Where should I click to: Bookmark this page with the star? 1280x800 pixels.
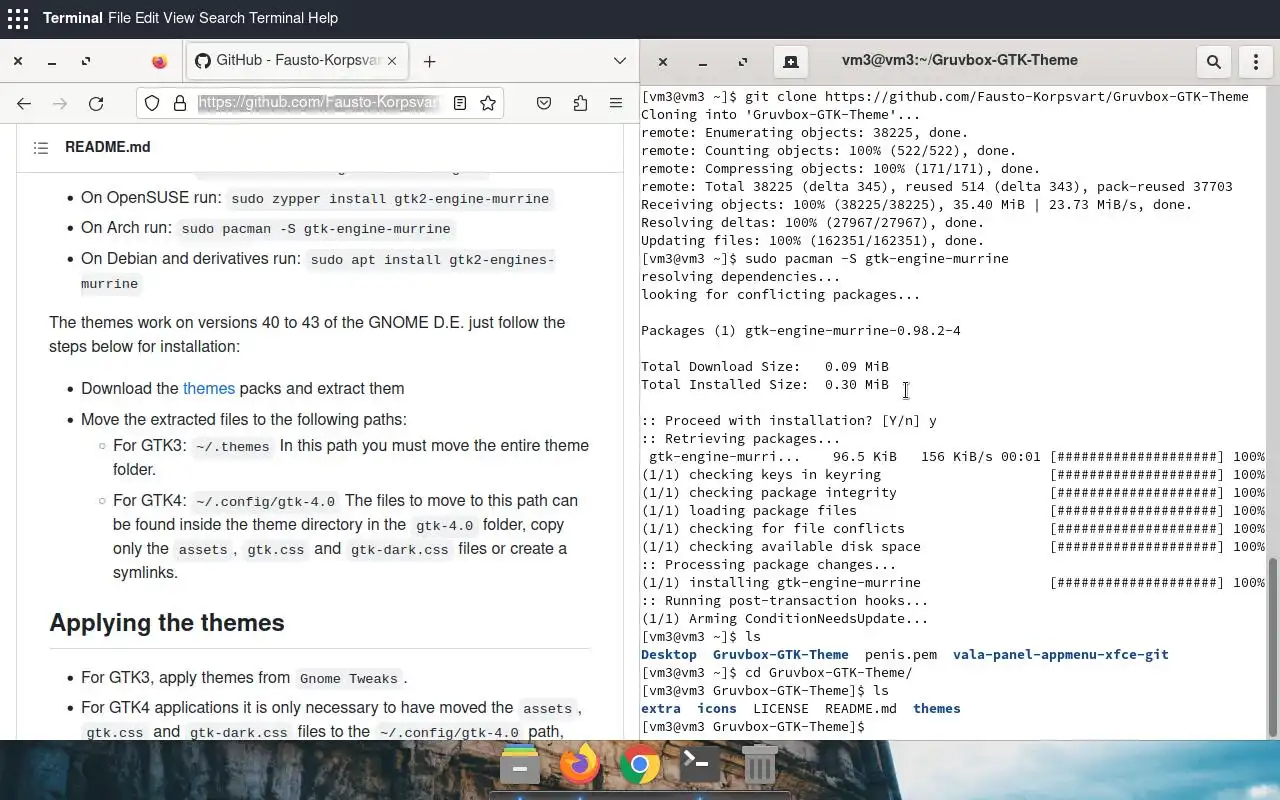pyautogui.click(x=488, y=103)
